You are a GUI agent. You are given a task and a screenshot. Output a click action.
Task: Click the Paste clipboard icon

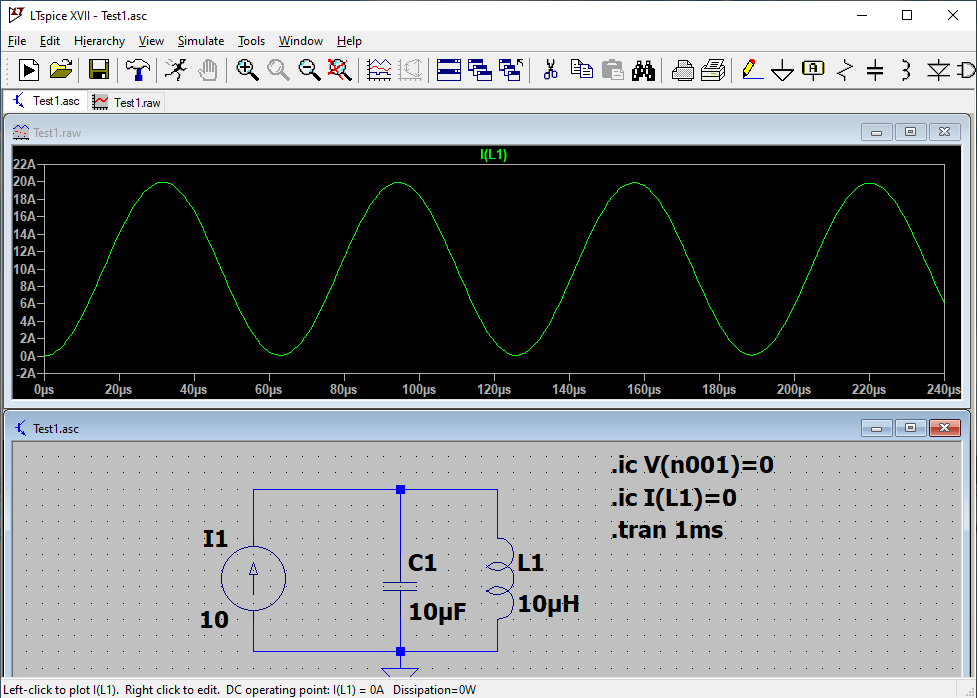tap(612, 70)
